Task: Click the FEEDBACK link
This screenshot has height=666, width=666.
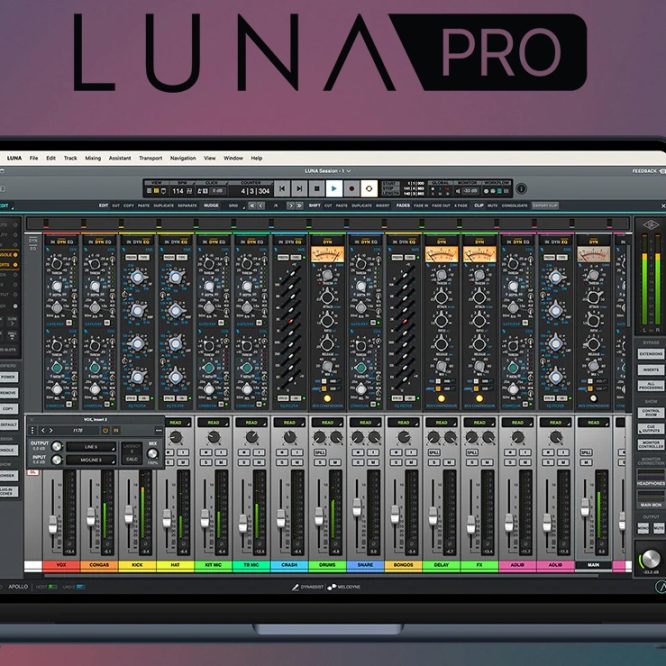Action: (x=644, y=171)
